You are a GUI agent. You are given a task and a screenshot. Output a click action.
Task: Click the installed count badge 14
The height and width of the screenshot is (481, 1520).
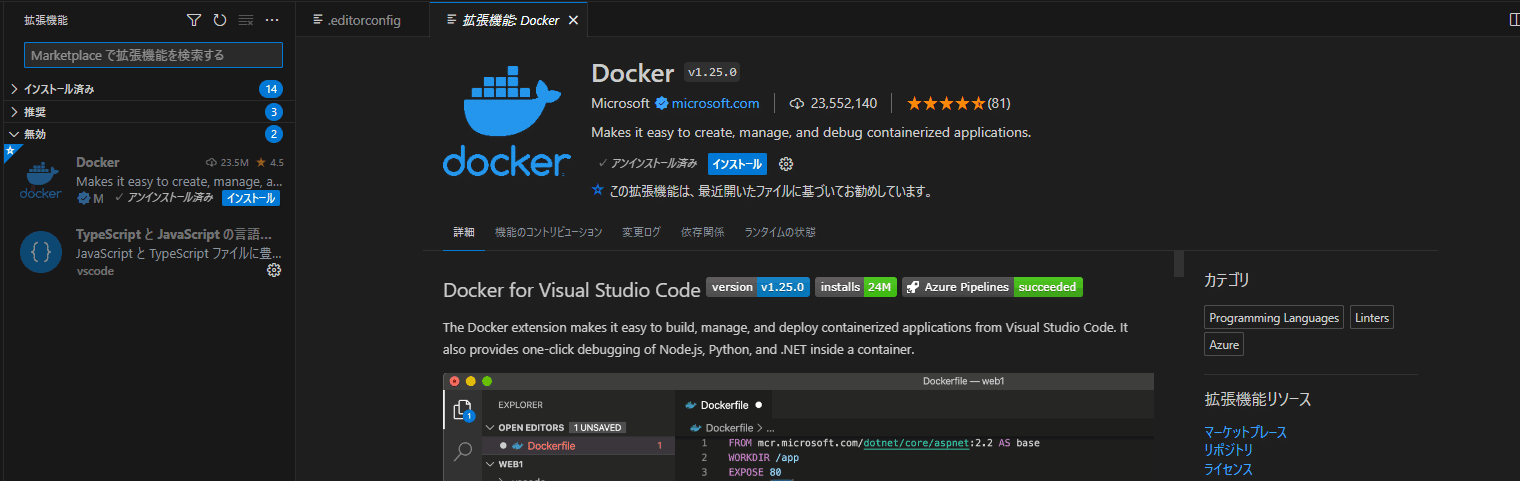[x=270, y=89]
